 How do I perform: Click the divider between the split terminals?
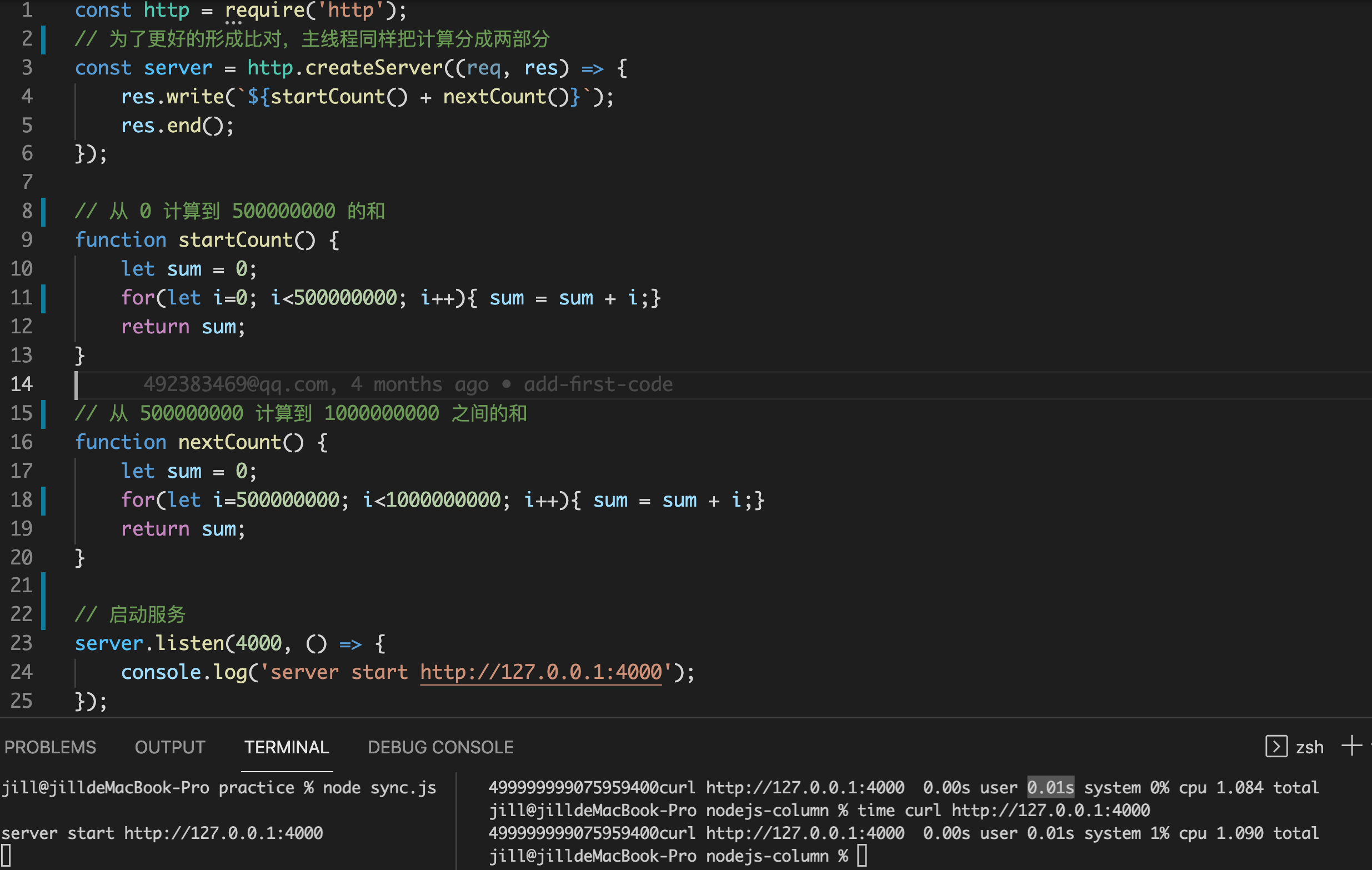(x=457, y=821)
